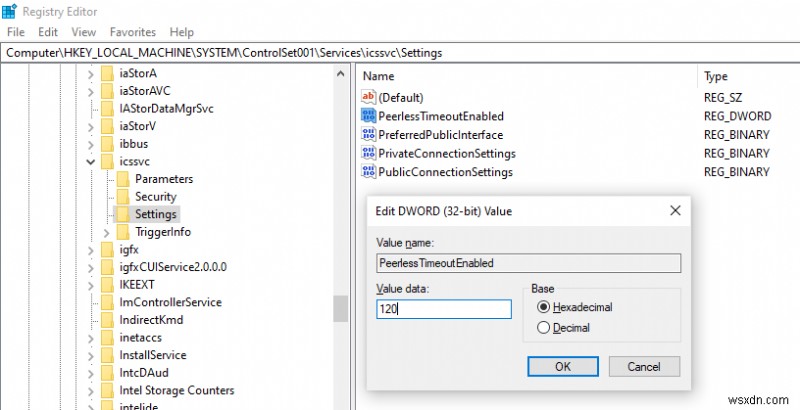Viewport: 800px width, 410px height.
Task: Click the PublicConnectionSettings binary value icon
Action: 368,172
